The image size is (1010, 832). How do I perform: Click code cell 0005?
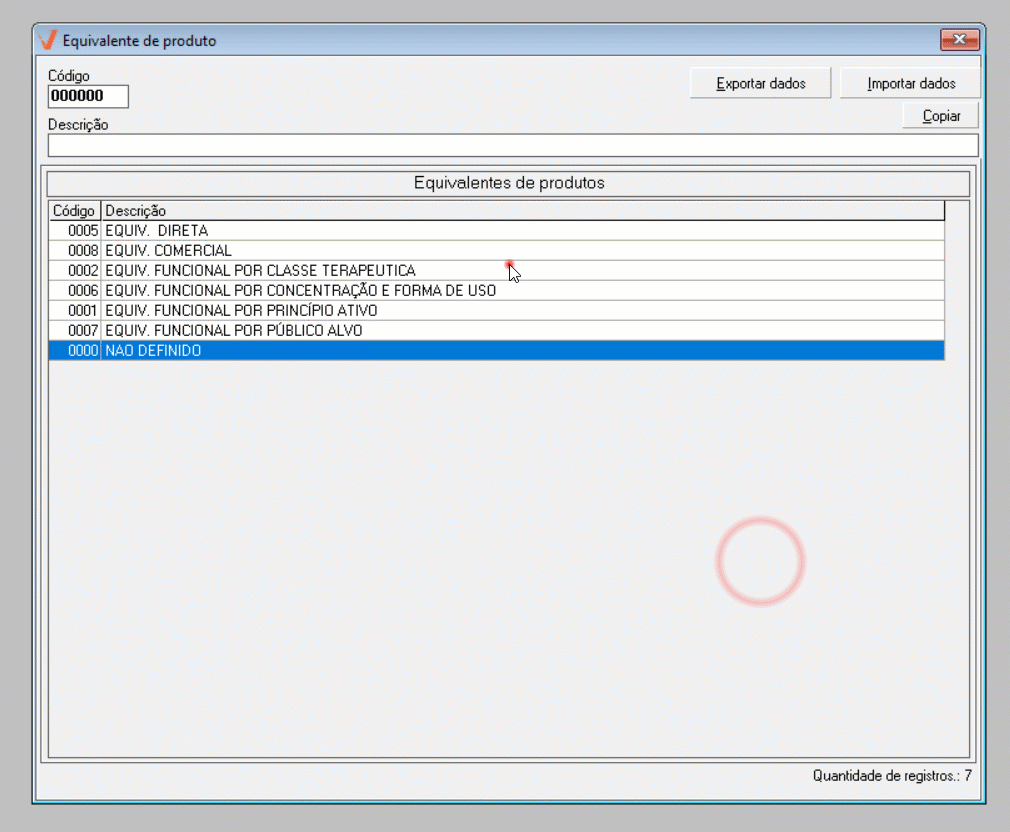click(x=75, y=231)
